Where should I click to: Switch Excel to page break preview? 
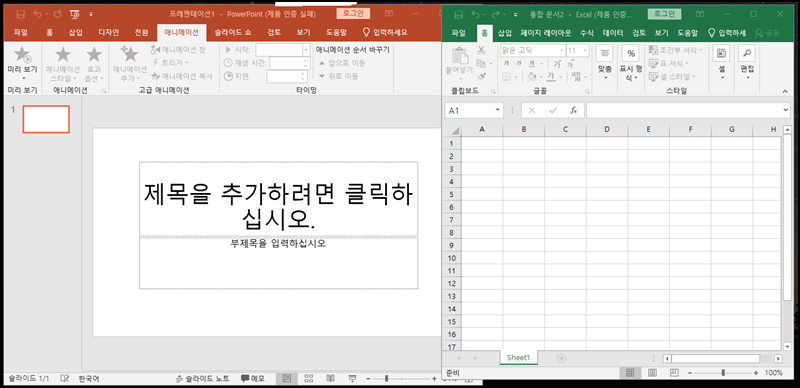pyautogui.click(x=674, y=373)
